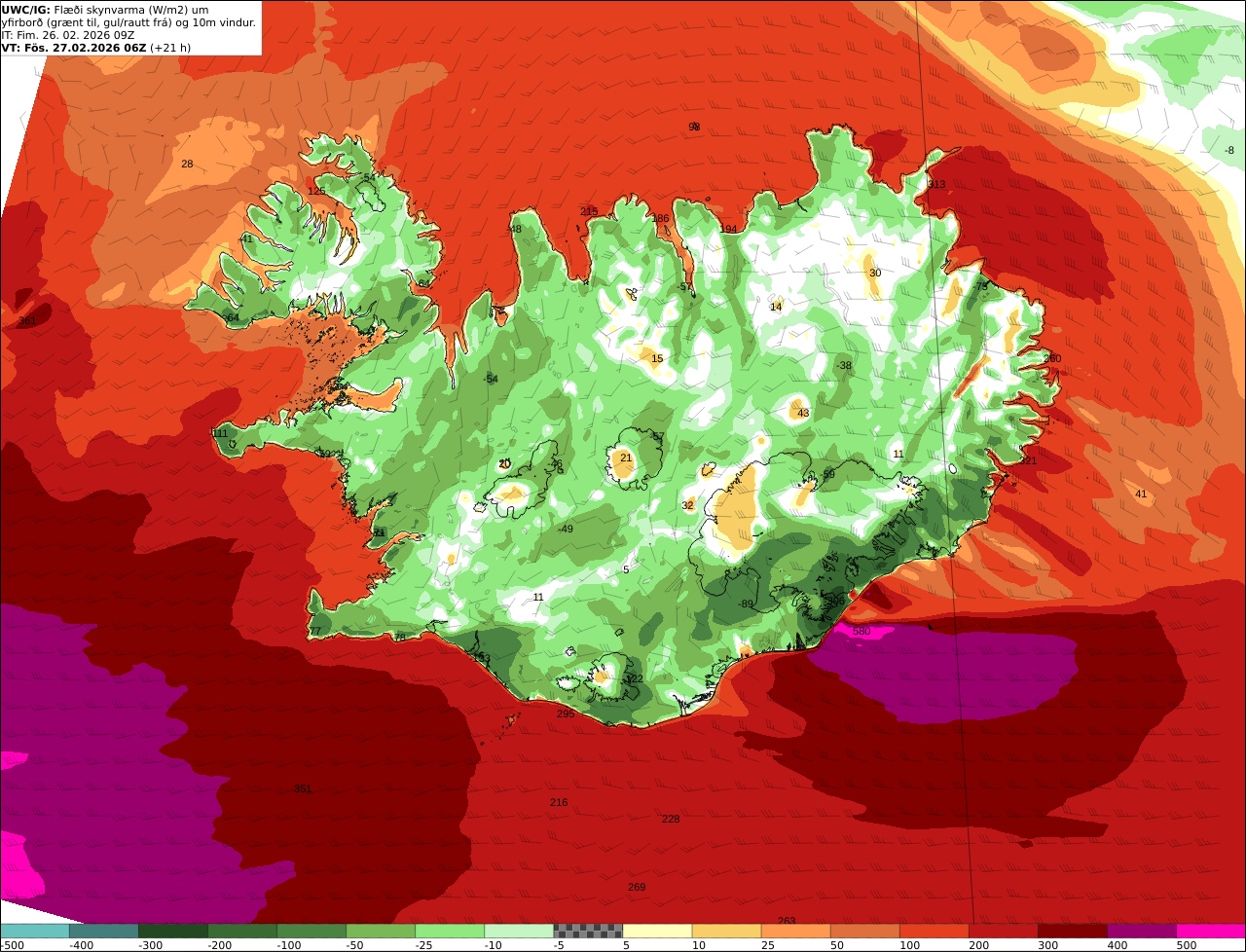Click the value '313' on the northeast coast

936,184
